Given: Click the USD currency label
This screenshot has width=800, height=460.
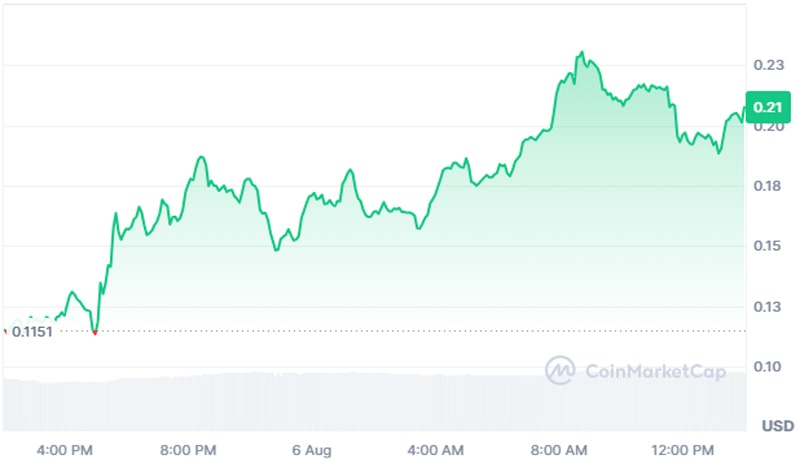Looking at the screenshot, I should [777, 426].
